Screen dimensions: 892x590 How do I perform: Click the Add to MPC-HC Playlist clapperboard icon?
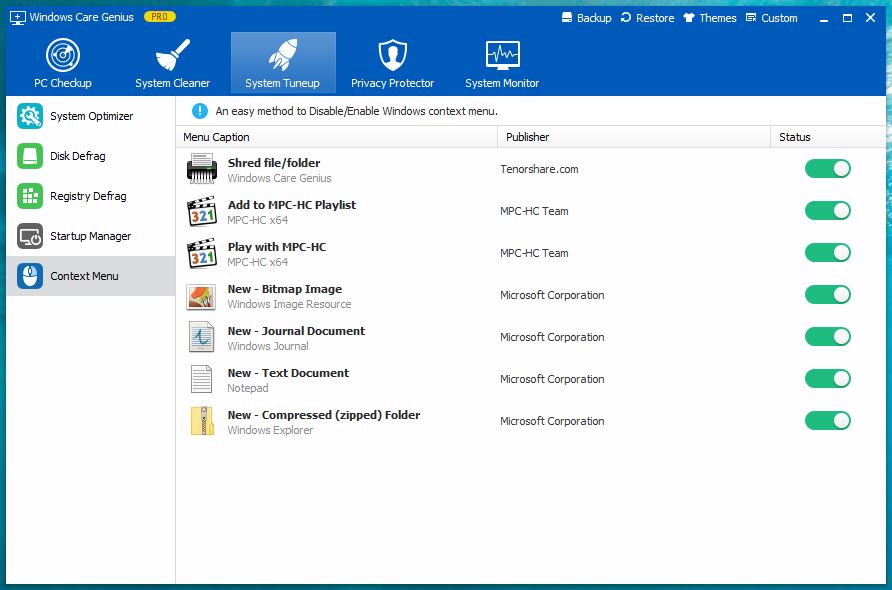point(202,211)
